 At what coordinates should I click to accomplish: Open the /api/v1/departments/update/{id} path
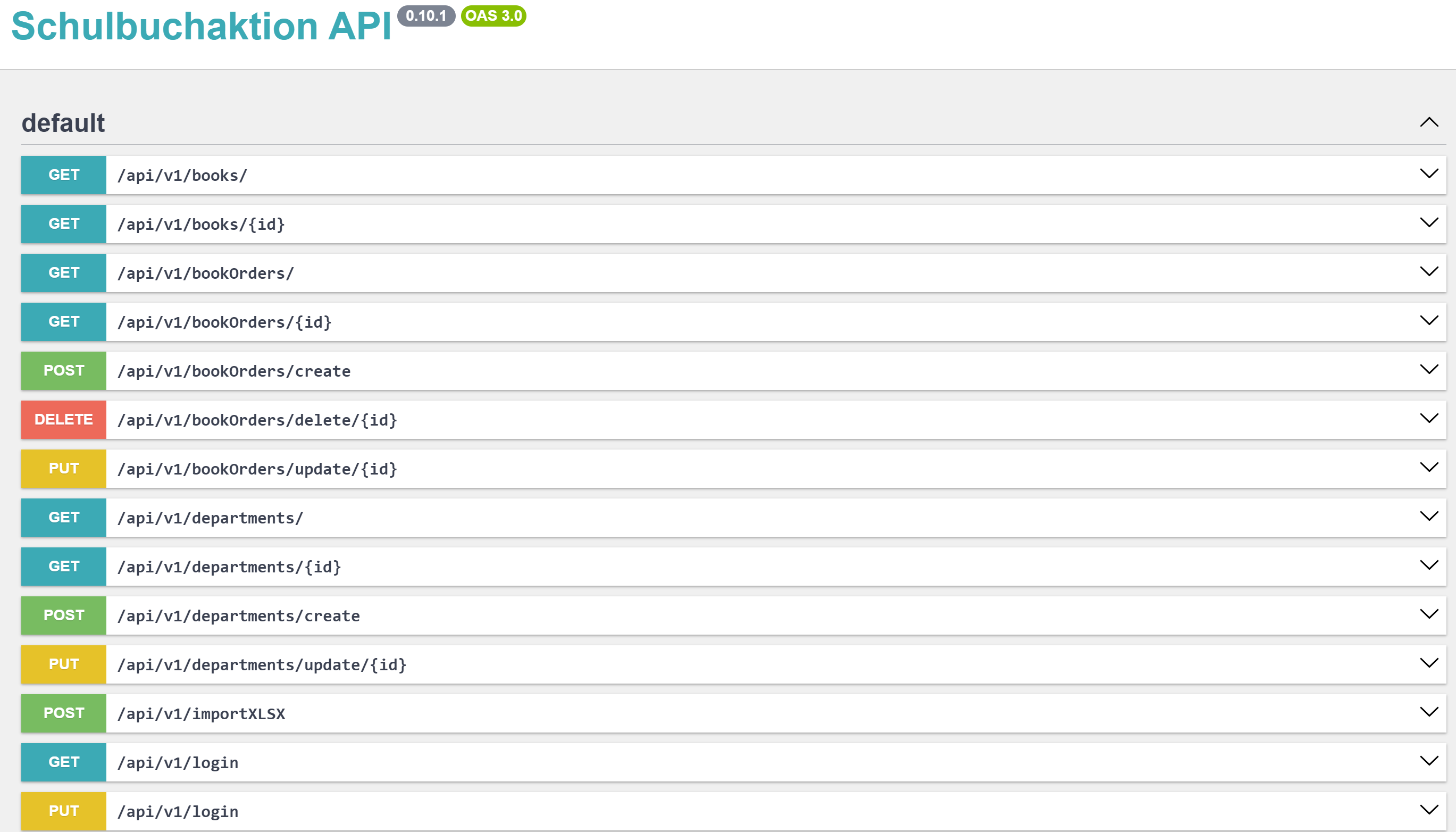(262, 665)
